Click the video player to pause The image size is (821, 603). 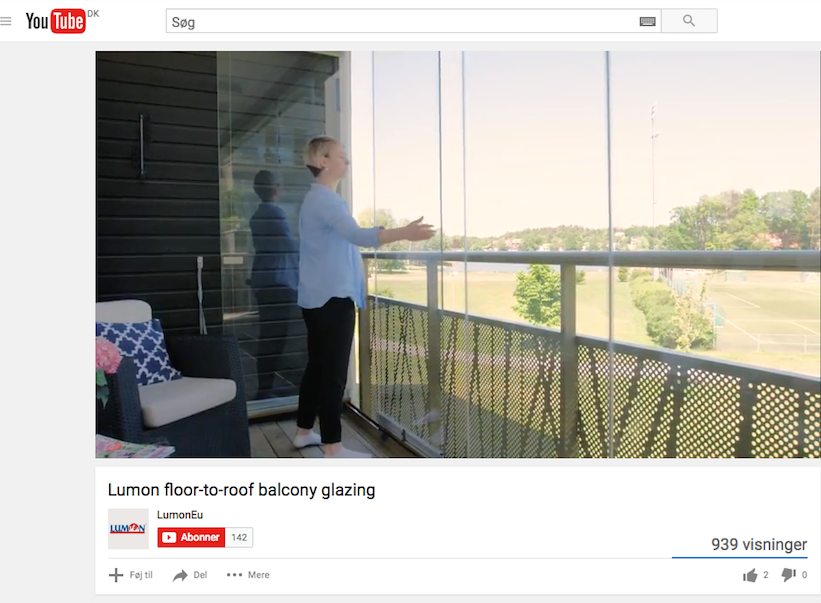click(x=458, y=254)
